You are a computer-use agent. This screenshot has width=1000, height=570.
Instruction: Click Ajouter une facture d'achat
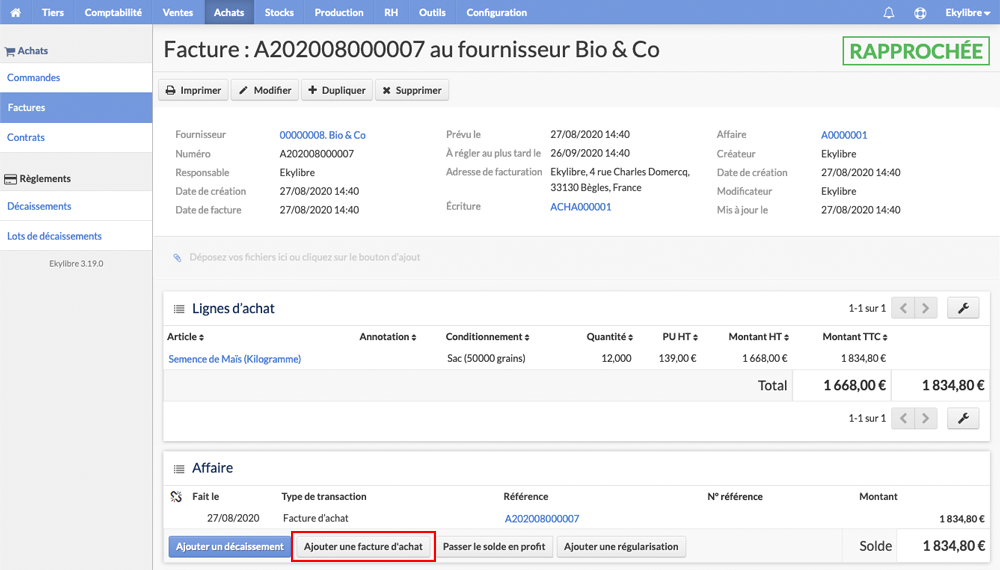click(x=363, y=546)
